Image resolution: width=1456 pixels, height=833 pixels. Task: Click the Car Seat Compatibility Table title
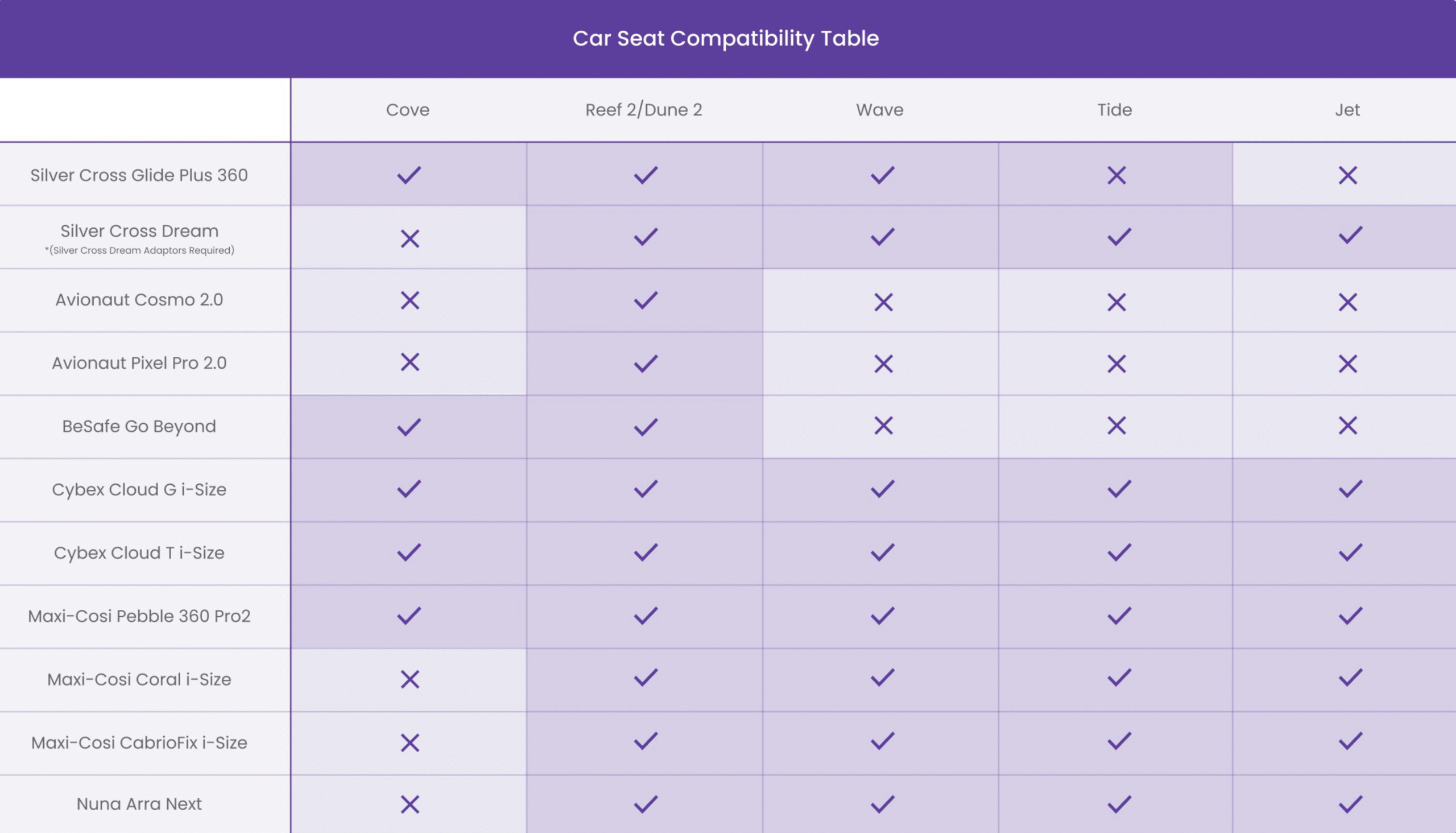pos(726,39)
